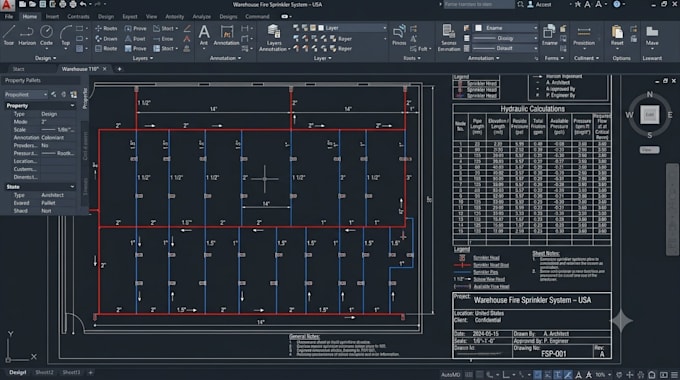Click the white swatch beside the Layer name

tap(321, 28)
